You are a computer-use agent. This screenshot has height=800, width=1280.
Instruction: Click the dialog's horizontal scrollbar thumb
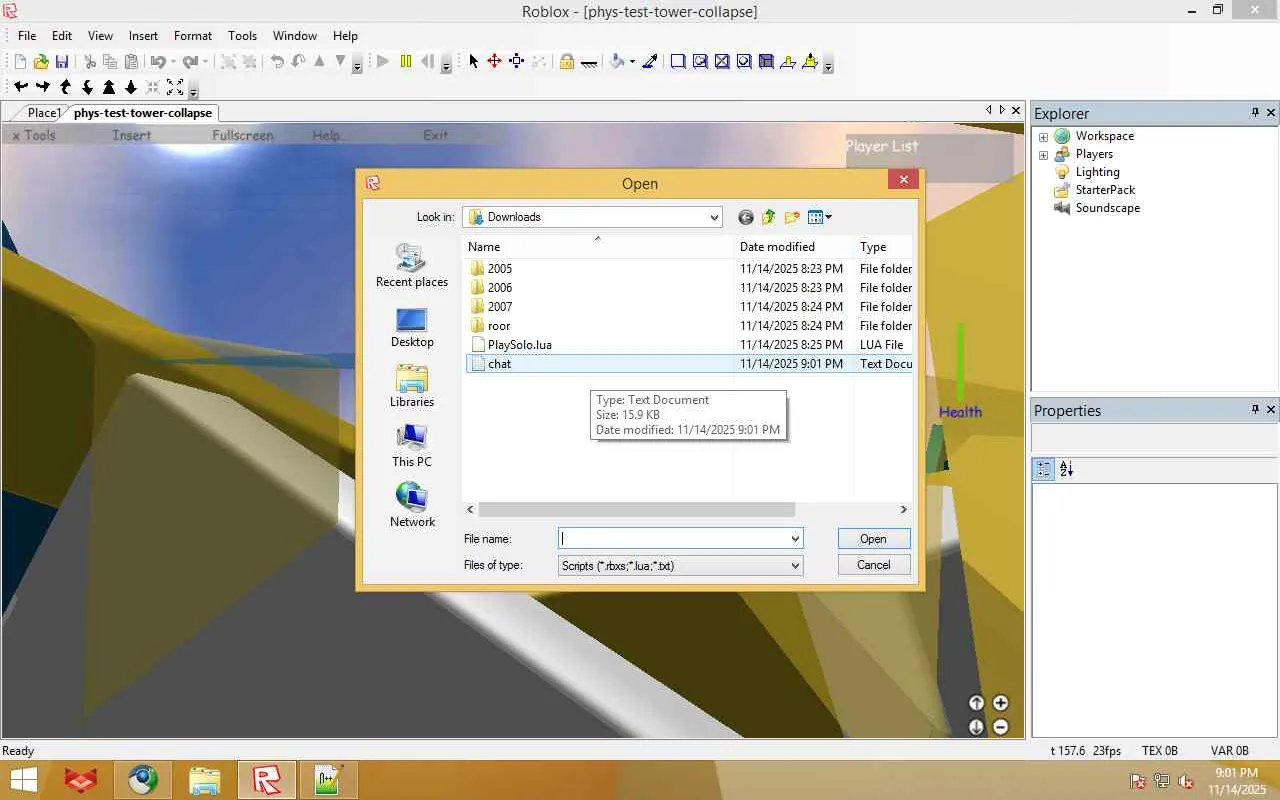coord(636,510)
